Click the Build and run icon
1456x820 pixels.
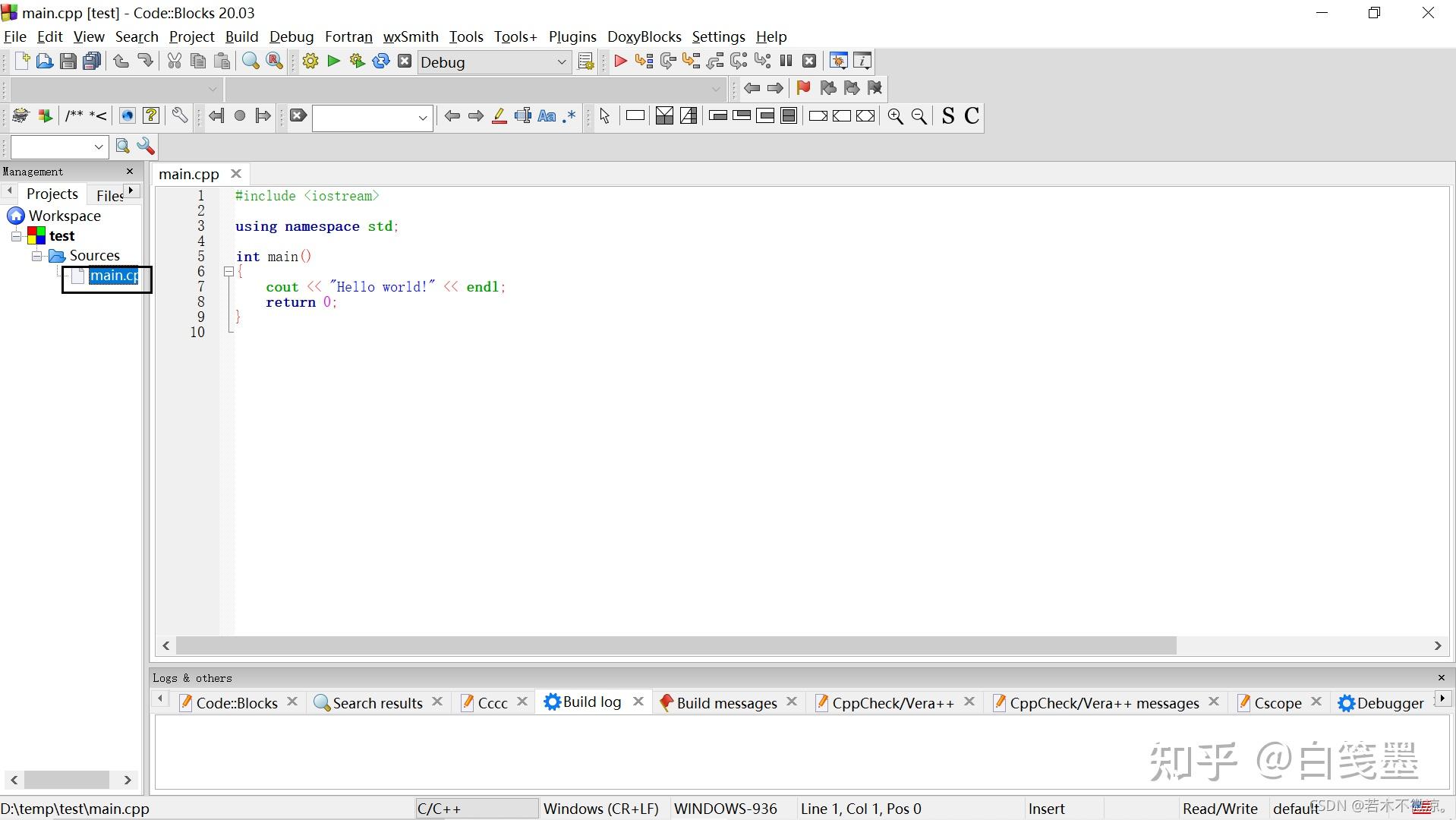tap(358, 61)
